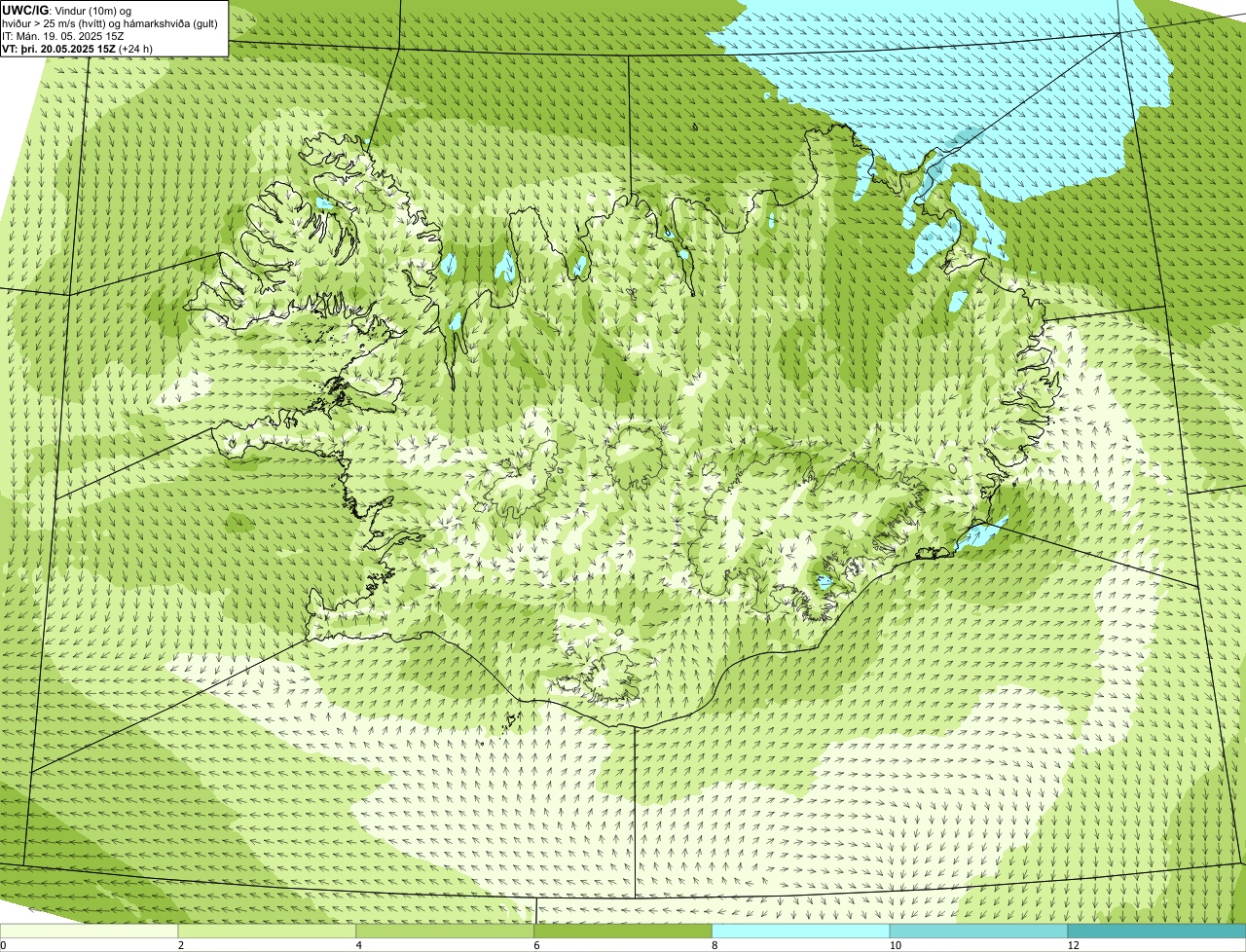Click the "VT: þri. 20.05.2025 15Z (+24 h)" line

78,49
